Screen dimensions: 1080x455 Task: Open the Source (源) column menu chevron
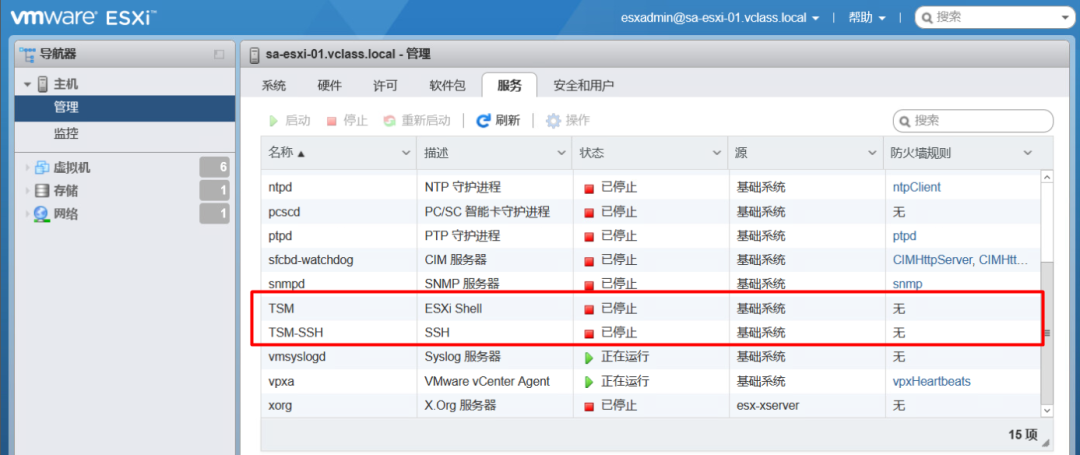[873, 152]
